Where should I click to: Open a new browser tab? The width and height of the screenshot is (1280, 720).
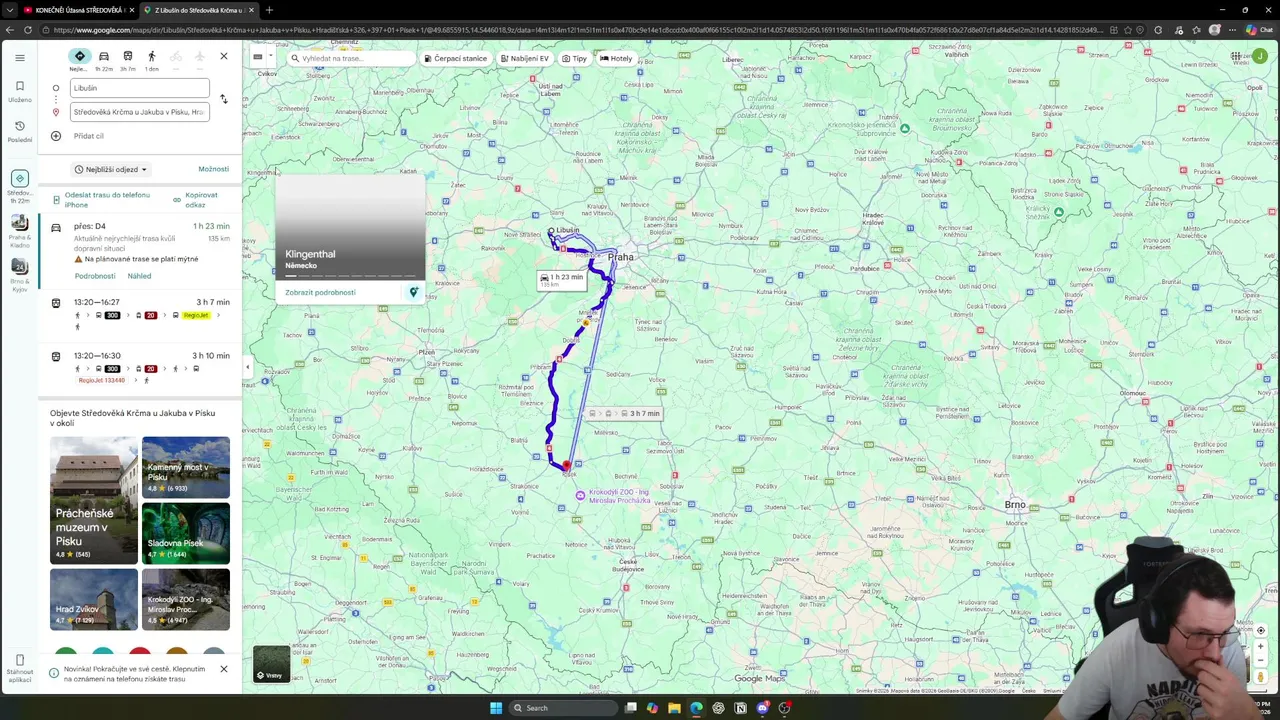click(268, 10)
